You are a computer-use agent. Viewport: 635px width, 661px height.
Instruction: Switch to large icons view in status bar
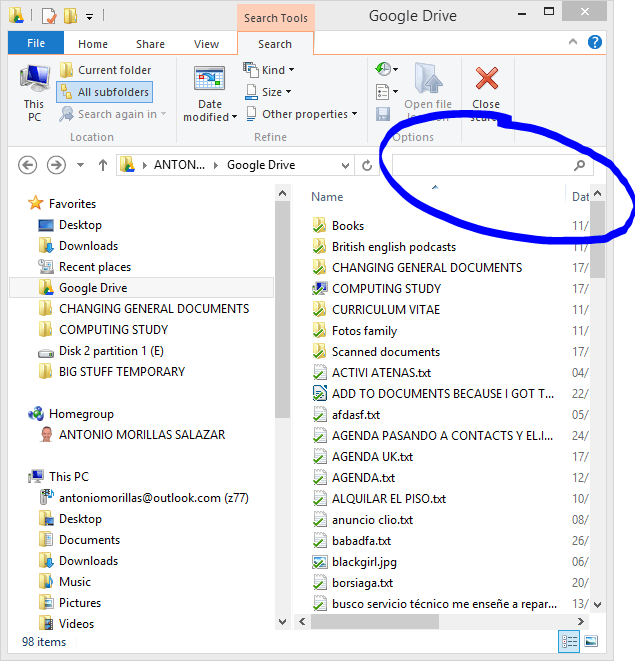click(x=591, y=642)
